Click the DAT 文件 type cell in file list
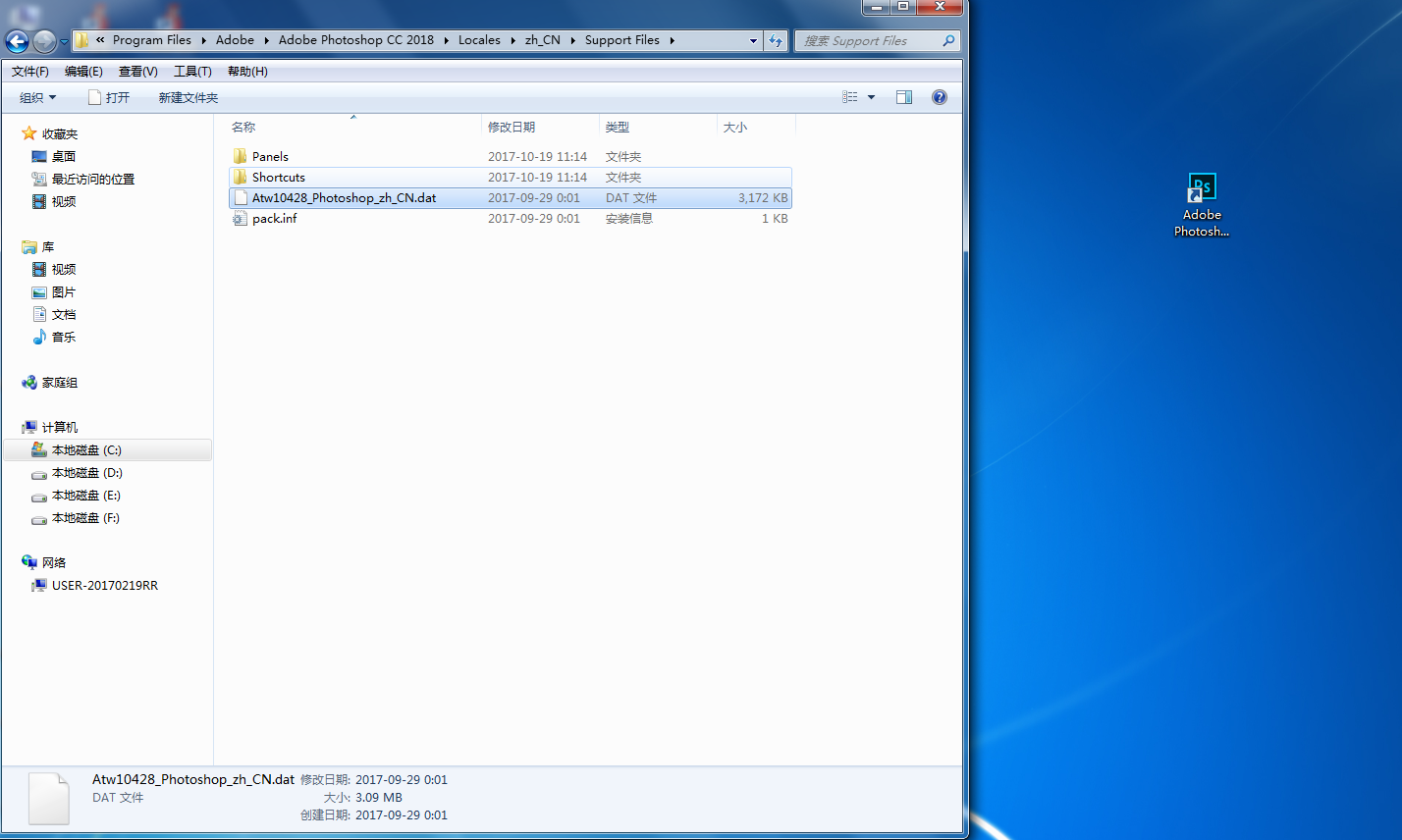Screen dimensions: 1402x840 click(631, 197)
